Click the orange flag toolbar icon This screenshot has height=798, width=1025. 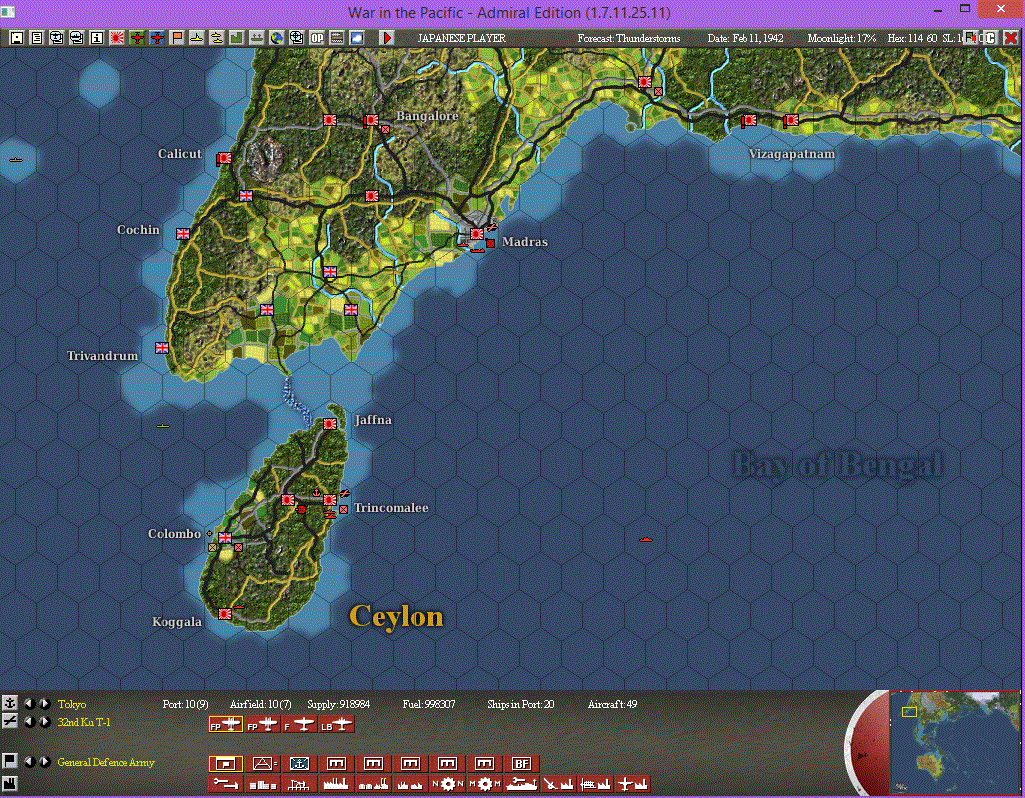pos(177,38)
